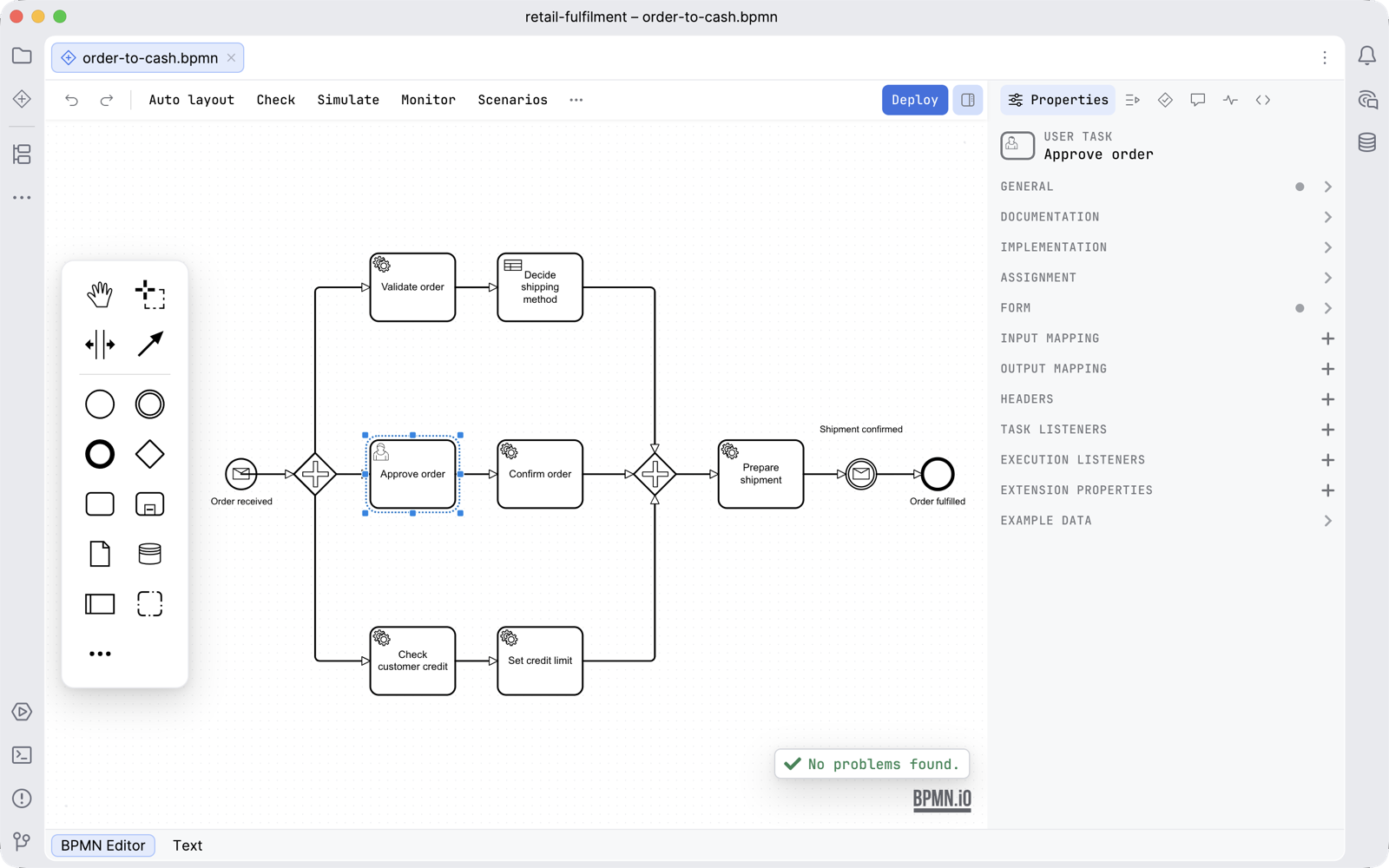Select the Validate order task
Screen dimensions: 1389x868
click(x=412, y=287)
